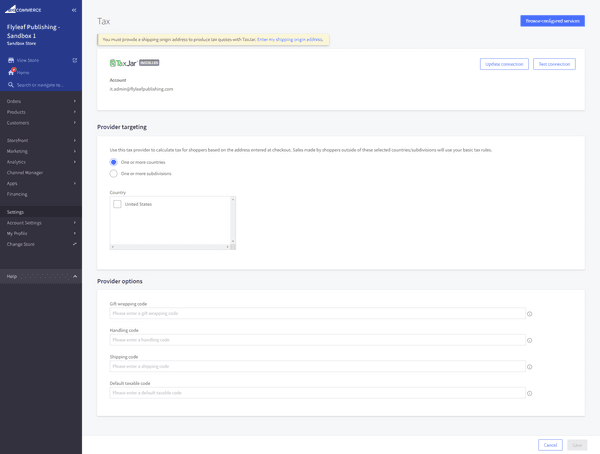This screenshot has height=454, width=600.
Task: Click the info icon beside Gift wrapping code
Action: (529, 313)
